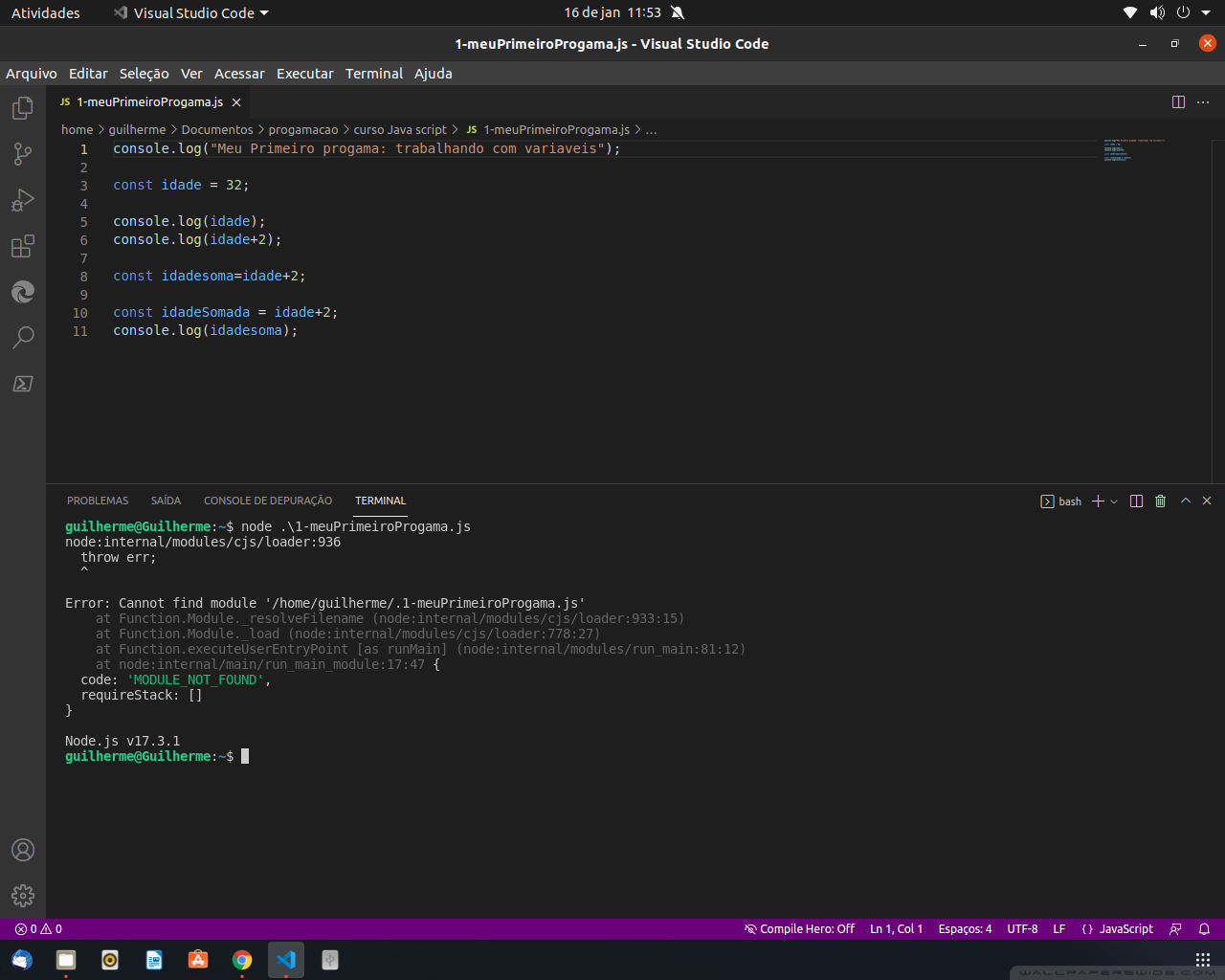
Task: Change indentation via Espaços: 4
Action: click(965, 929)
